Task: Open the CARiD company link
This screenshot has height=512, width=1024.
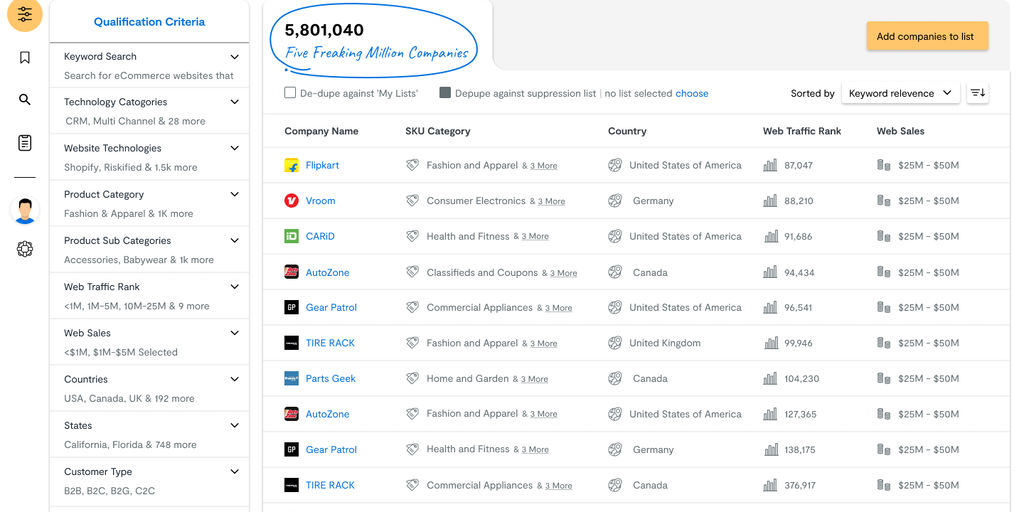Action: 320,236
